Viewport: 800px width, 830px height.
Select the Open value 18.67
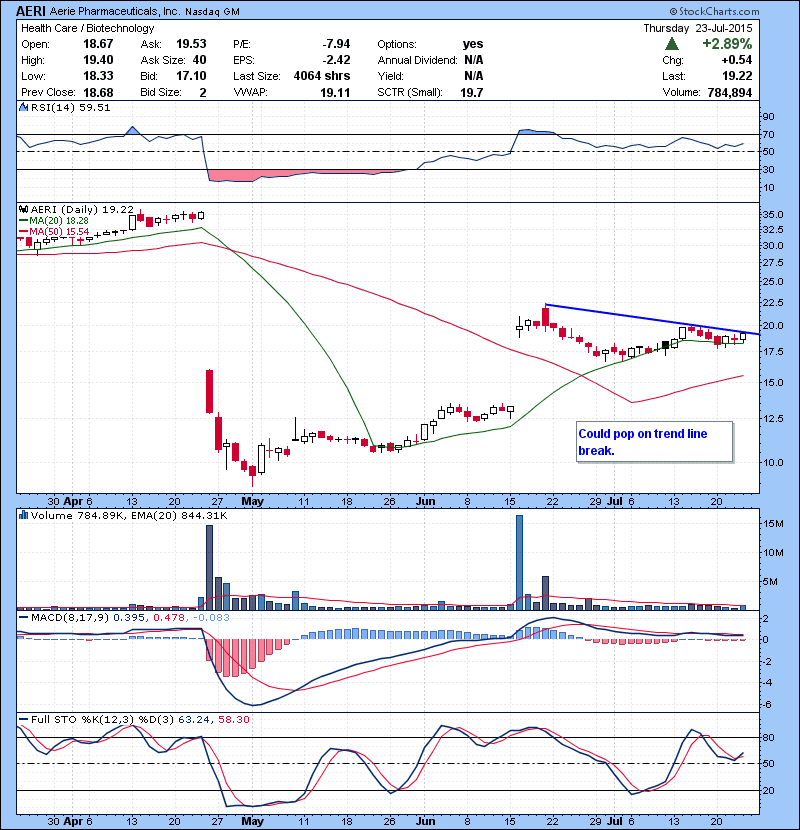(98, 44)
